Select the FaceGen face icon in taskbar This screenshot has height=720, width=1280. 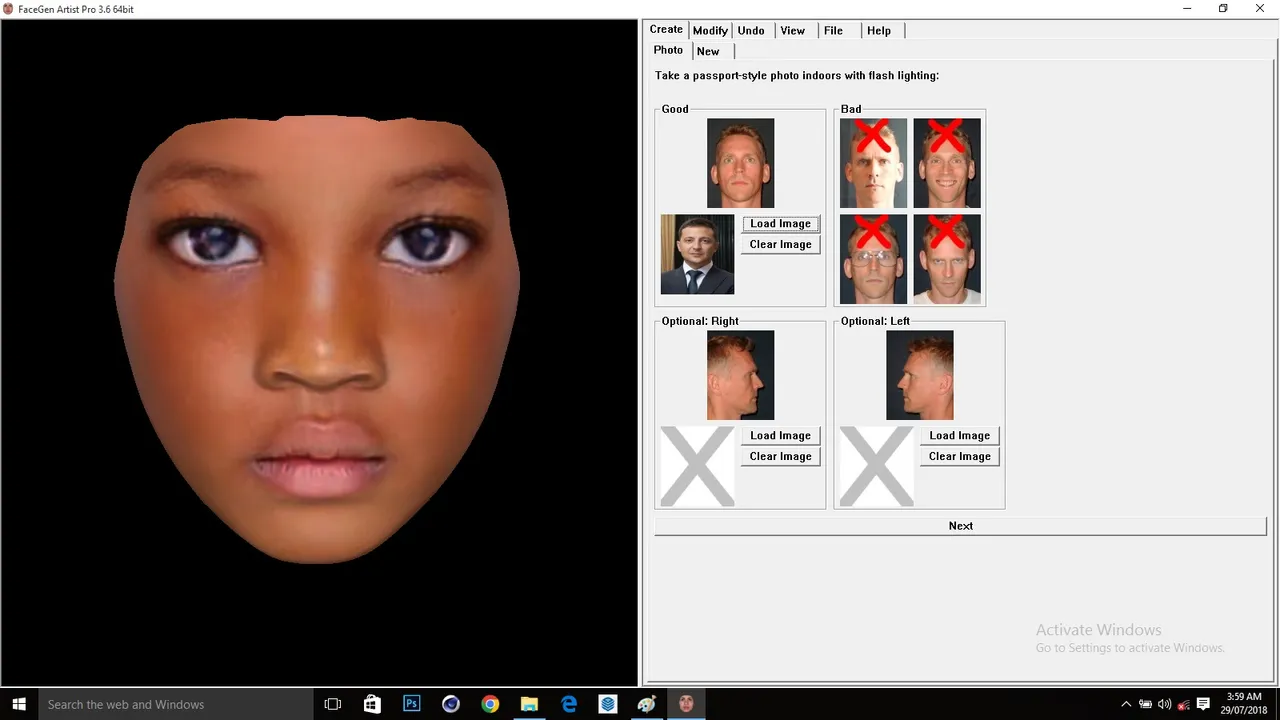686,704
